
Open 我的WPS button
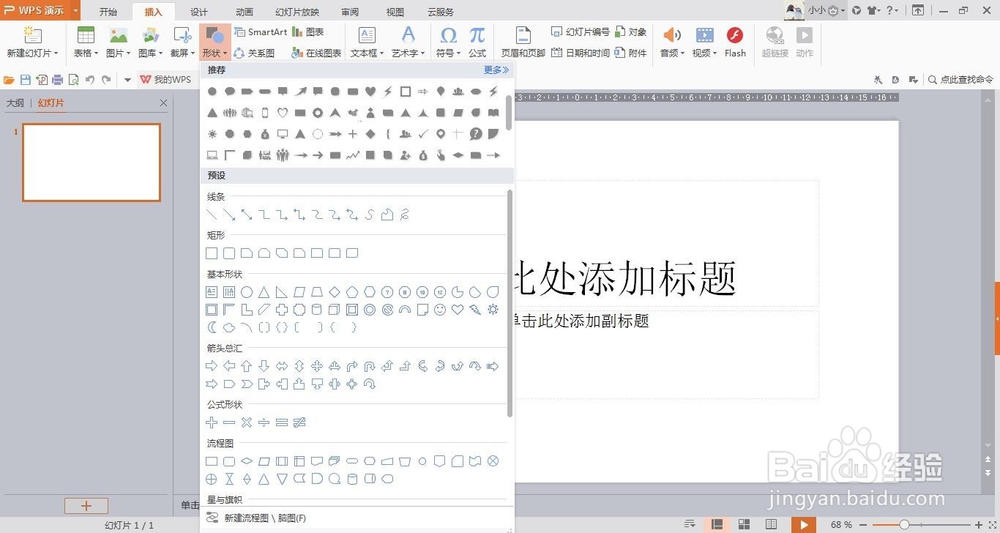pos(166,80)
